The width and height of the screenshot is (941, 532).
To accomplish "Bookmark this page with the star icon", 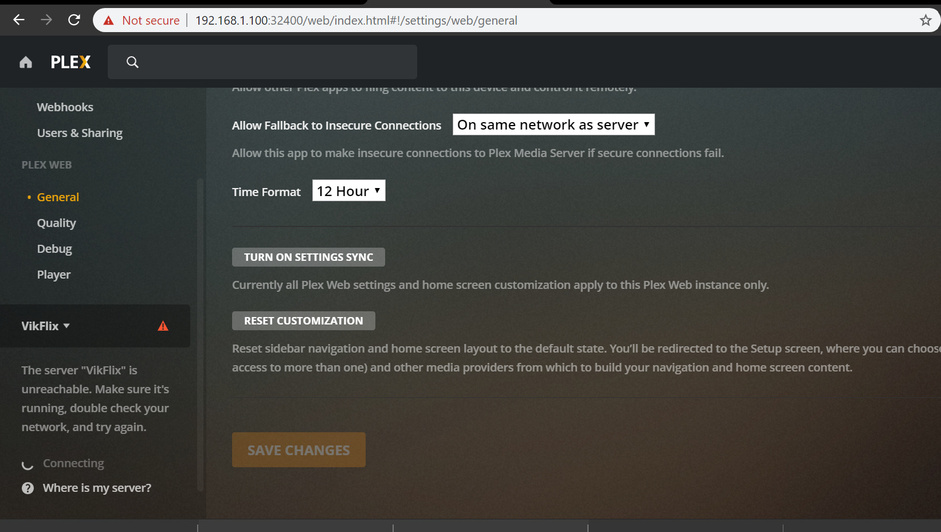I will tap(925, 20).
